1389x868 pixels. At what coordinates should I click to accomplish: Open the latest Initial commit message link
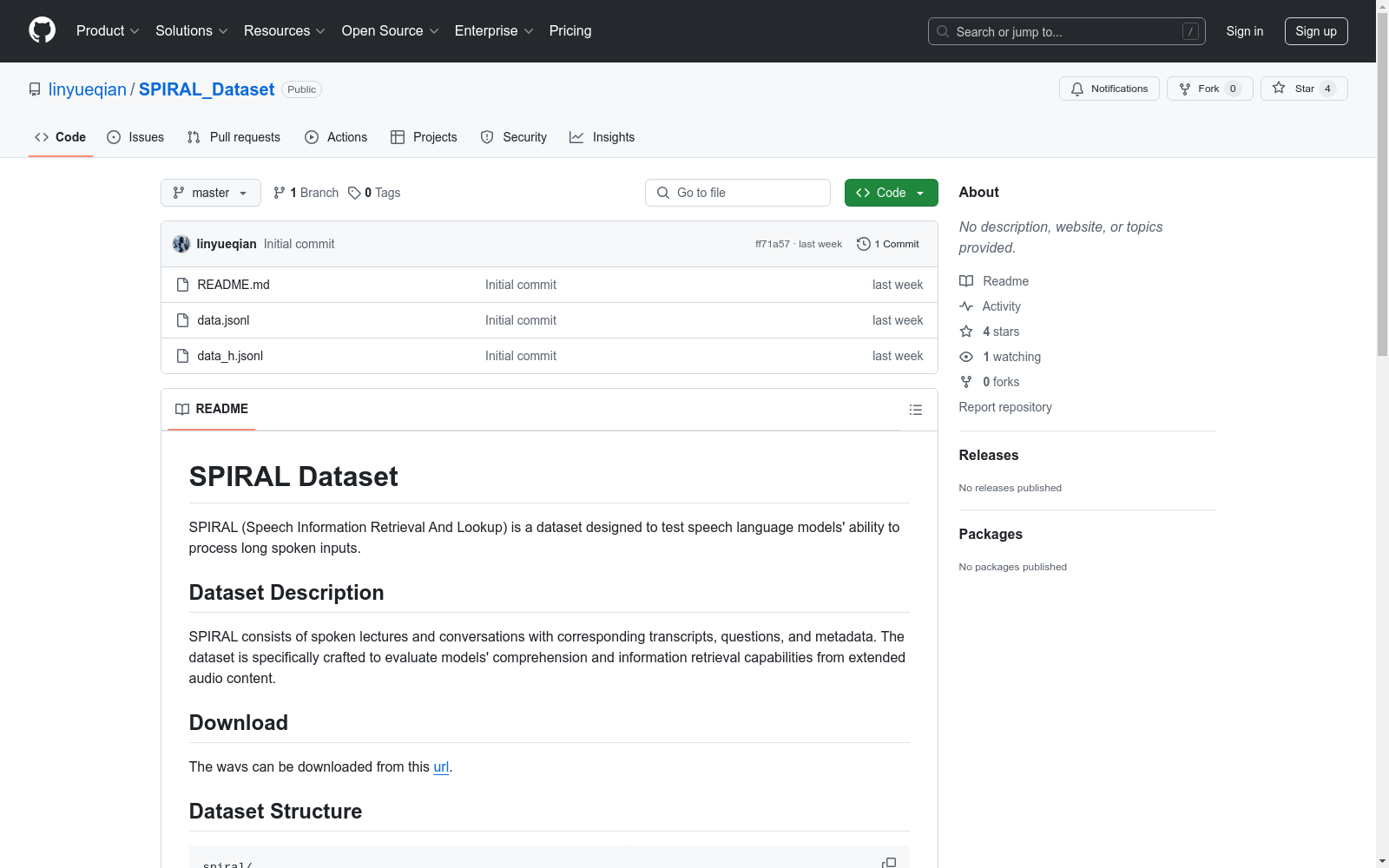point(299,244)
